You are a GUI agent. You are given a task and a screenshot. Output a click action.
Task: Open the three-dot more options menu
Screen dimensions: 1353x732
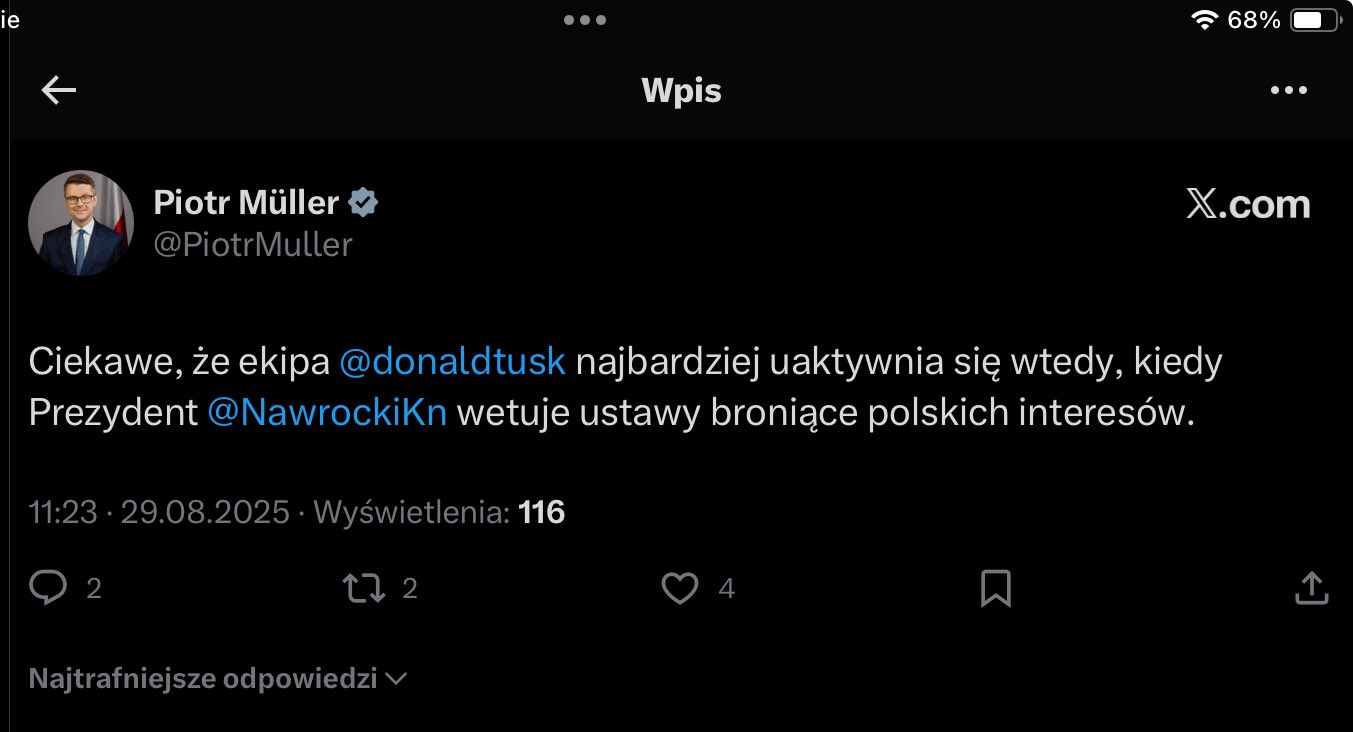pyautogui.click(x=1289, y=91)
